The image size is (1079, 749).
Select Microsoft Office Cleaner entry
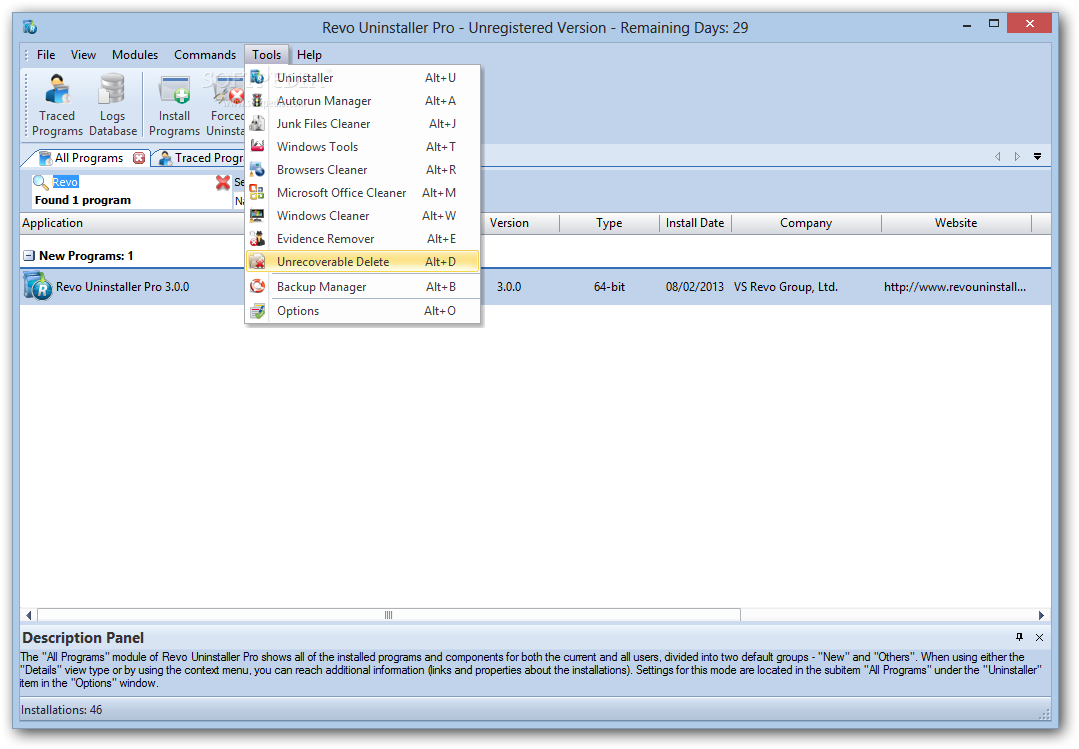pyautogui.click(x=363, y=193)
